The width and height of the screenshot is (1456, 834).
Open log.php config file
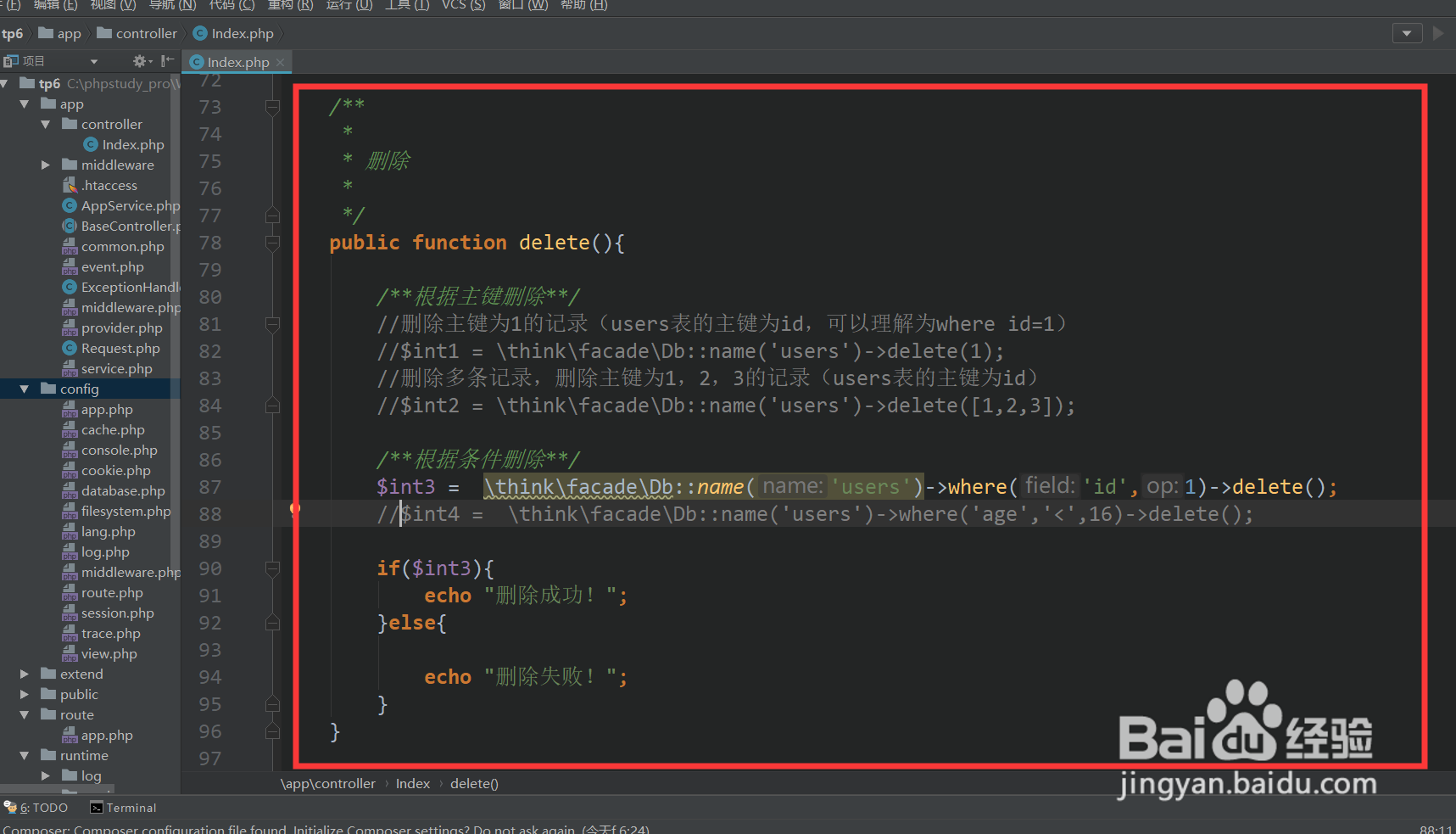click(97, 551)
